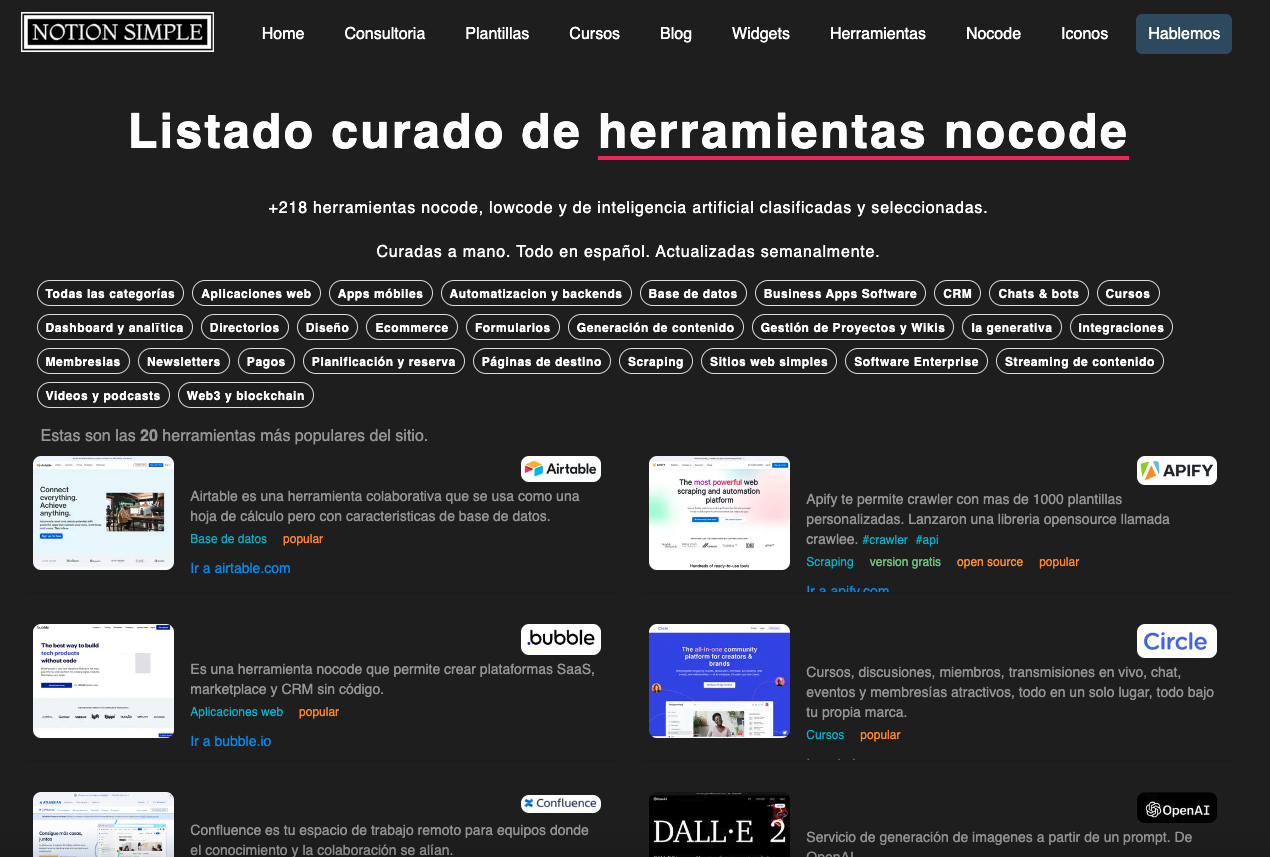Click the open source tag under Apify

pyautogui.click(x=990, y=562)
